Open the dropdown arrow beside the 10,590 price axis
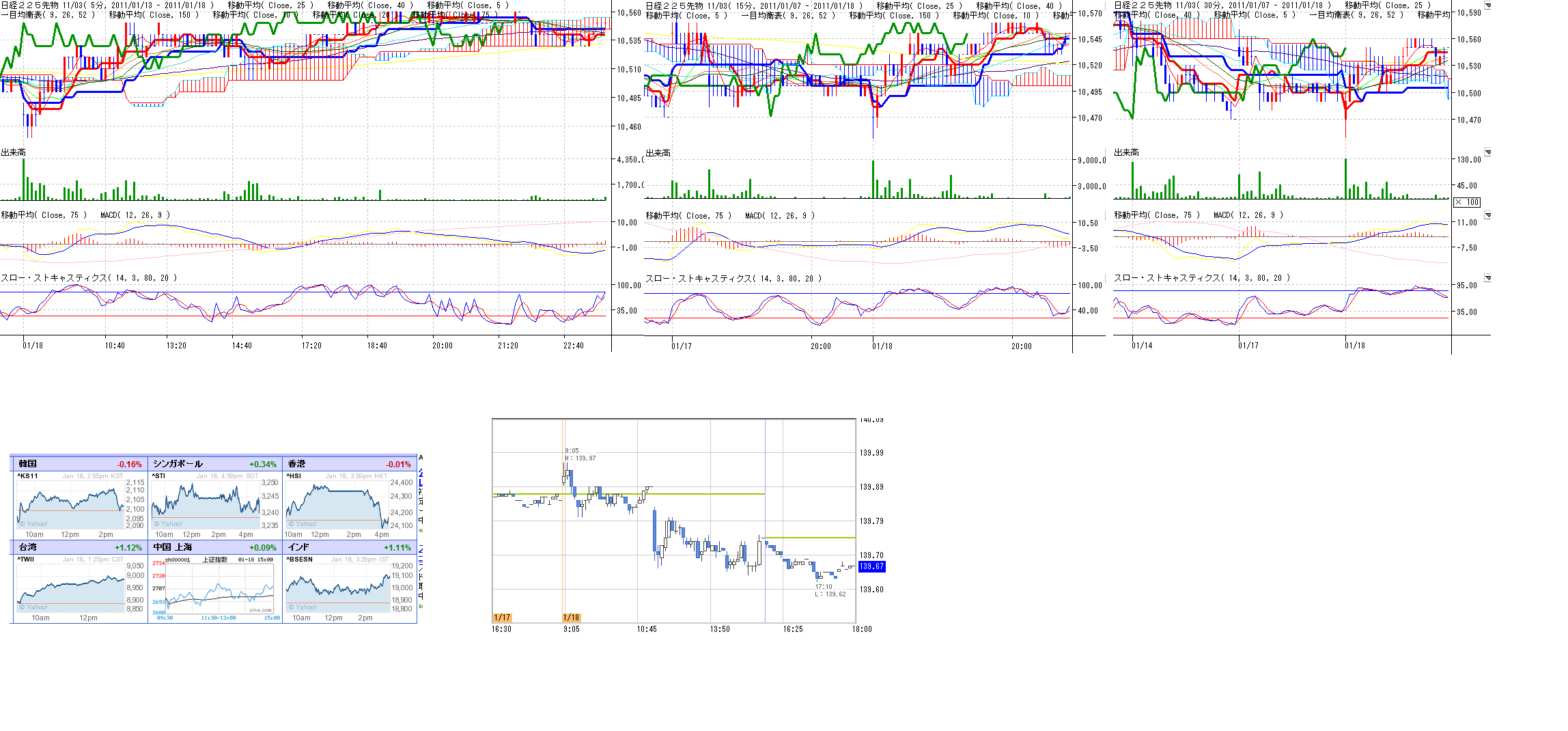Viewport: 1568px width, 731px height. pos(1487,5)
